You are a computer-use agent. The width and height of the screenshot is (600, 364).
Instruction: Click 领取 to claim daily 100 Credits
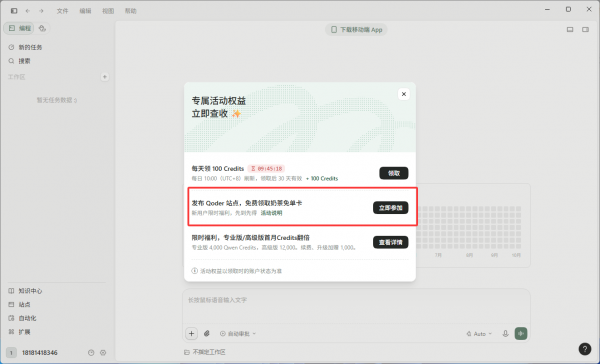394,173
